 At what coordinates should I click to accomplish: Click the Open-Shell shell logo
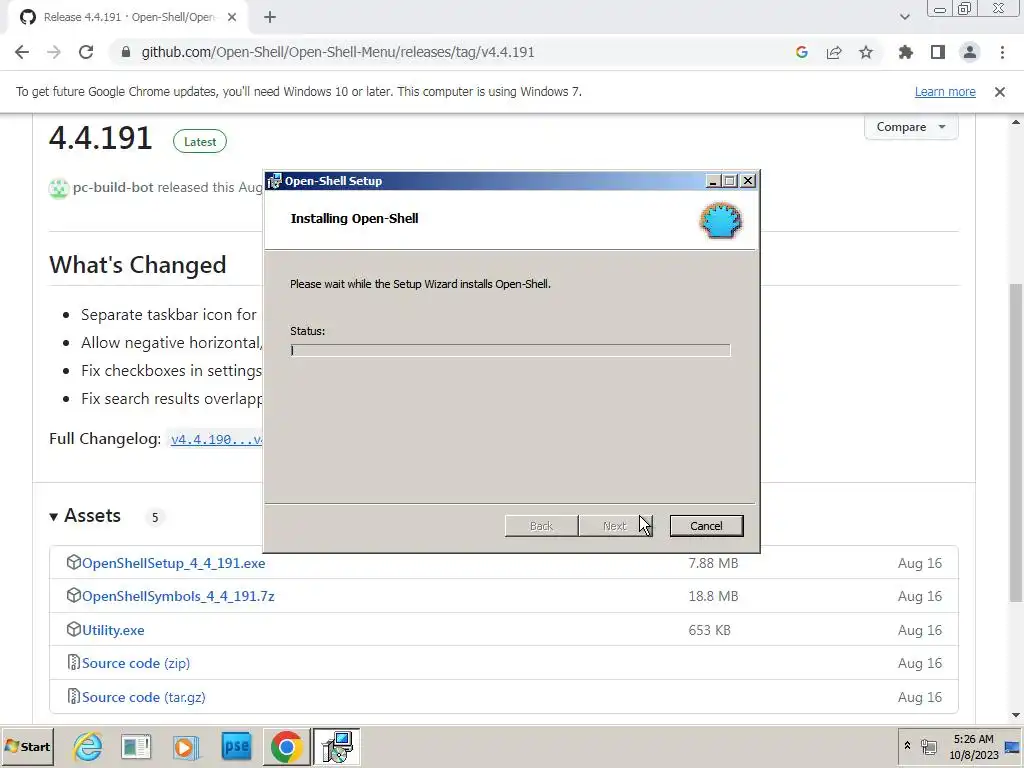point(720,220)
